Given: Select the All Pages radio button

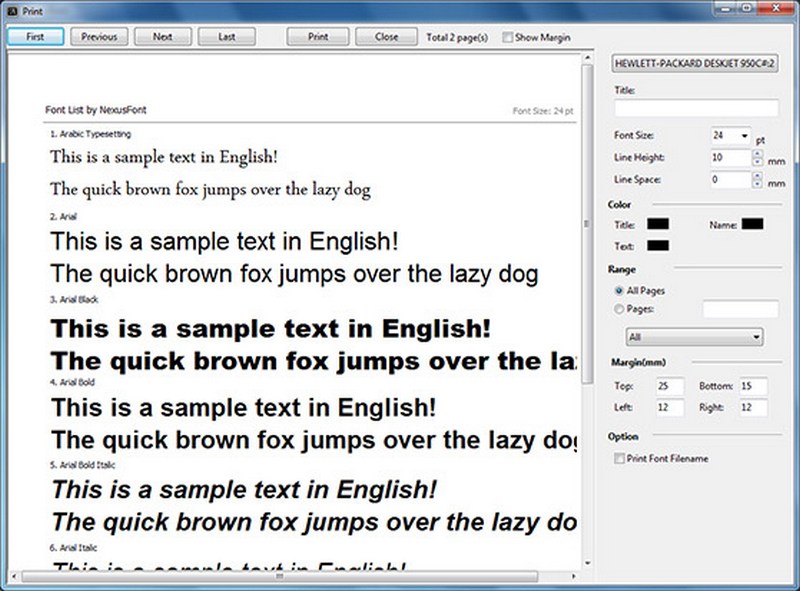Looking at the screenshot, I should click(619, 291).
